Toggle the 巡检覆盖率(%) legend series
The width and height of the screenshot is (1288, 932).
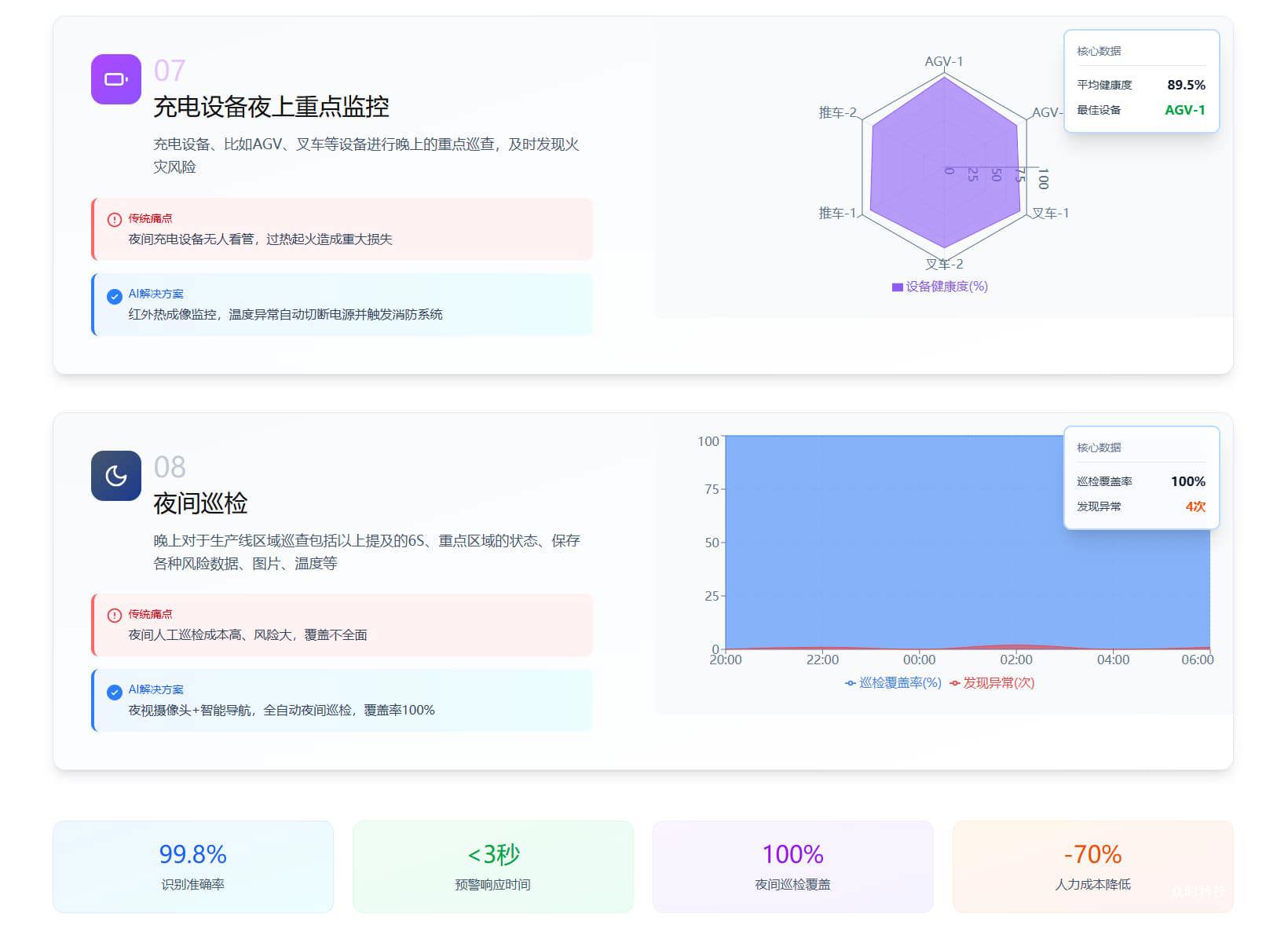[893, 683]
